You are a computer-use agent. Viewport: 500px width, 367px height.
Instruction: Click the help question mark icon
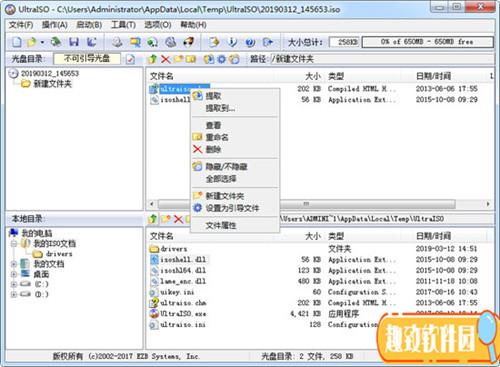pyautogui.click(x=250, y=42)
